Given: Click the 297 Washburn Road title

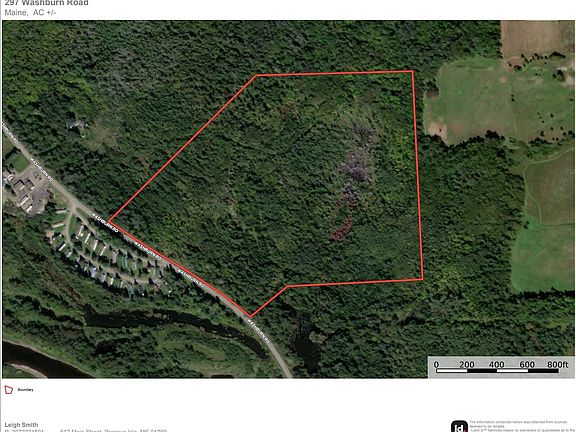Looking at the screenshot, I should coord(46,3).
